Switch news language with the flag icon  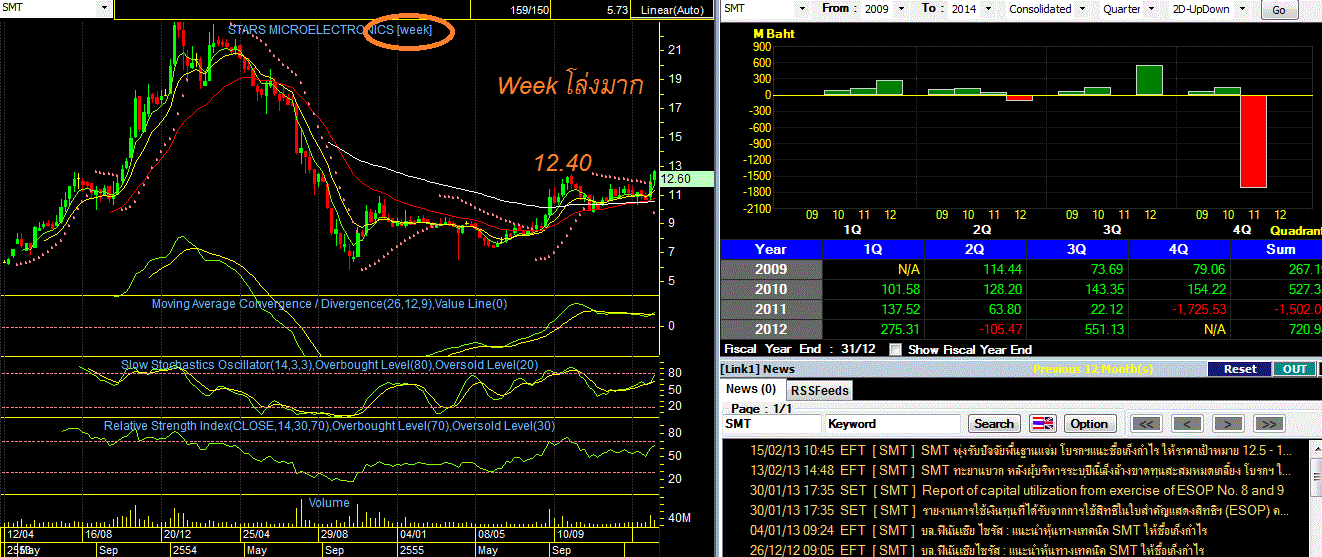click(x=1043, y=423)
